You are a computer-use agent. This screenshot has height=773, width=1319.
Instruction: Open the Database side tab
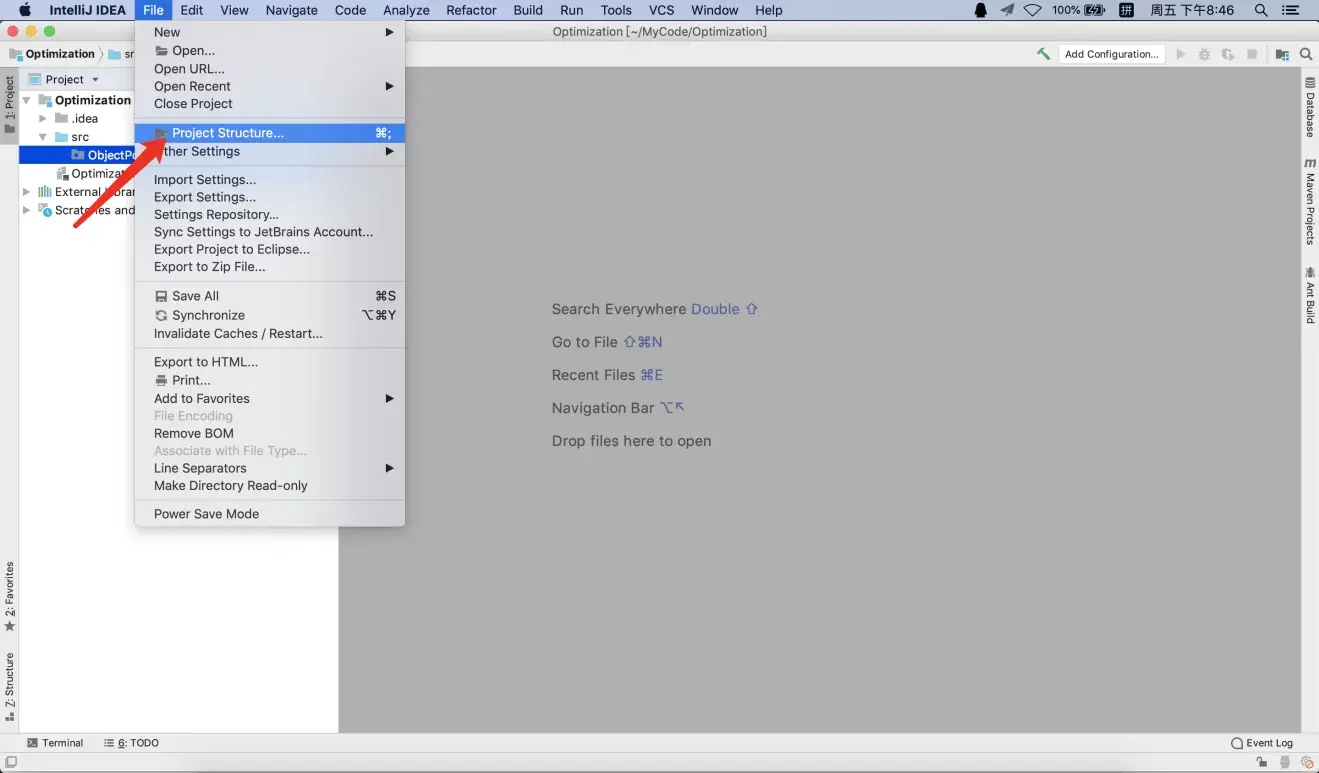pos(1310,107)
